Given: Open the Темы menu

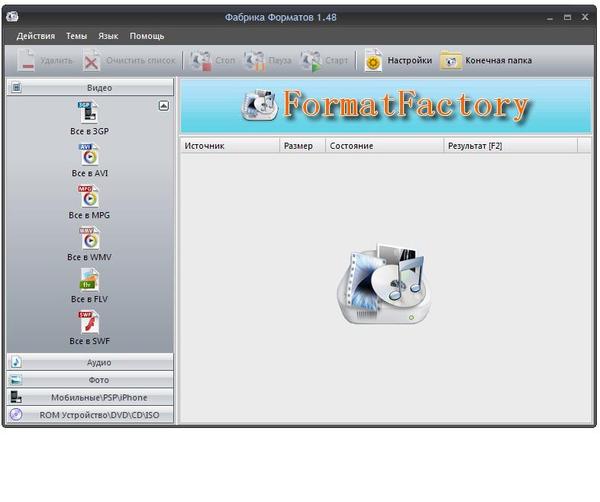Looking at the screenshot, I should 77,36.
